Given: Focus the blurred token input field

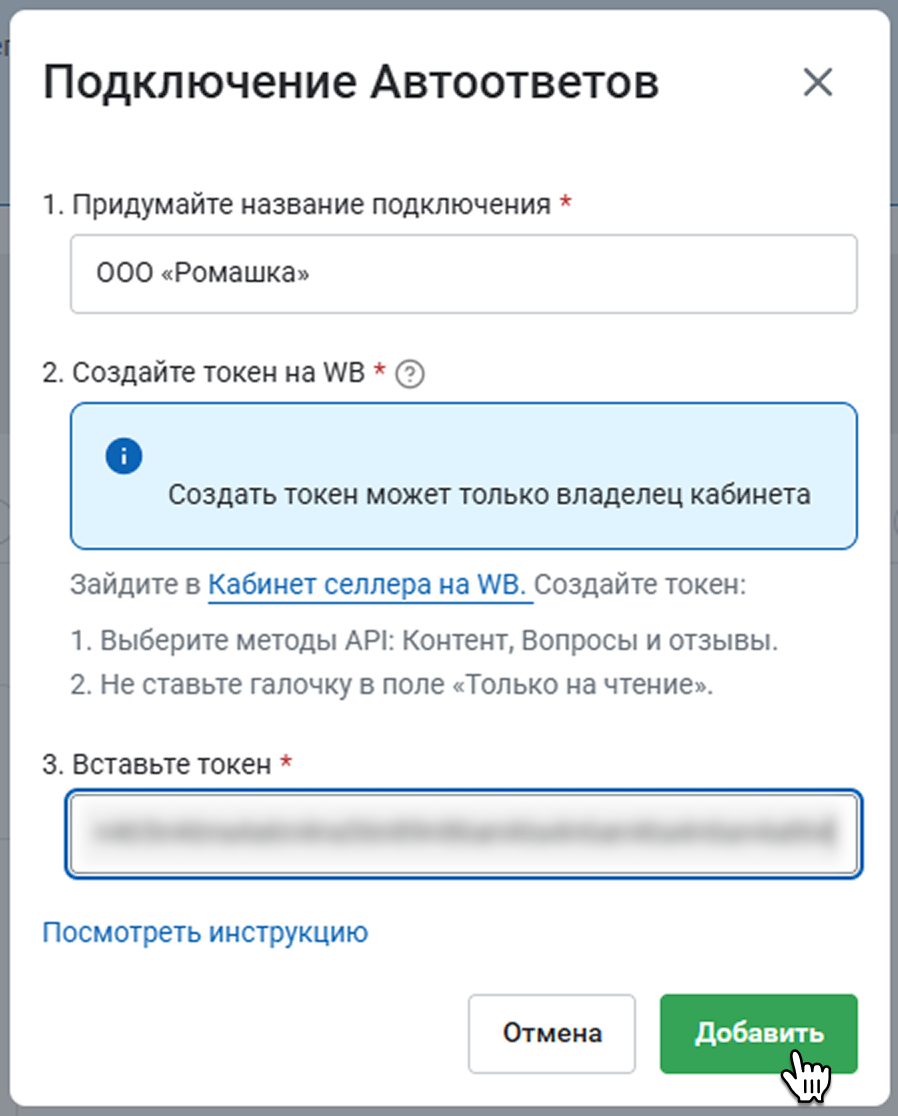Looking at the screenshot, I should (x=463, y=833).
